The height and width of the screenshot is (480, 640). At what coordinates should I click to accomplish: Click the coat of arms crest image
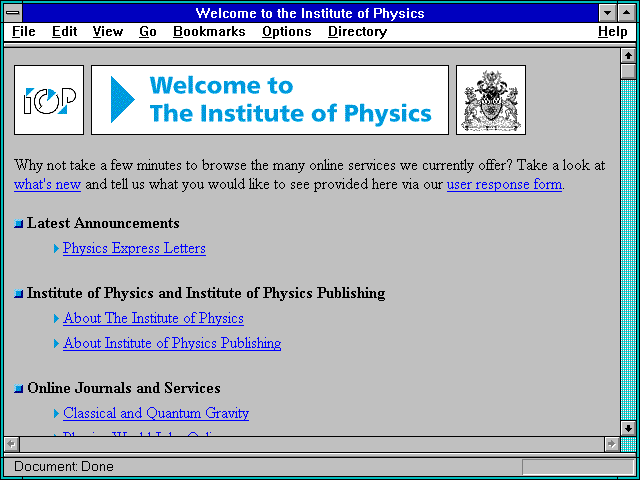(491, 100)
